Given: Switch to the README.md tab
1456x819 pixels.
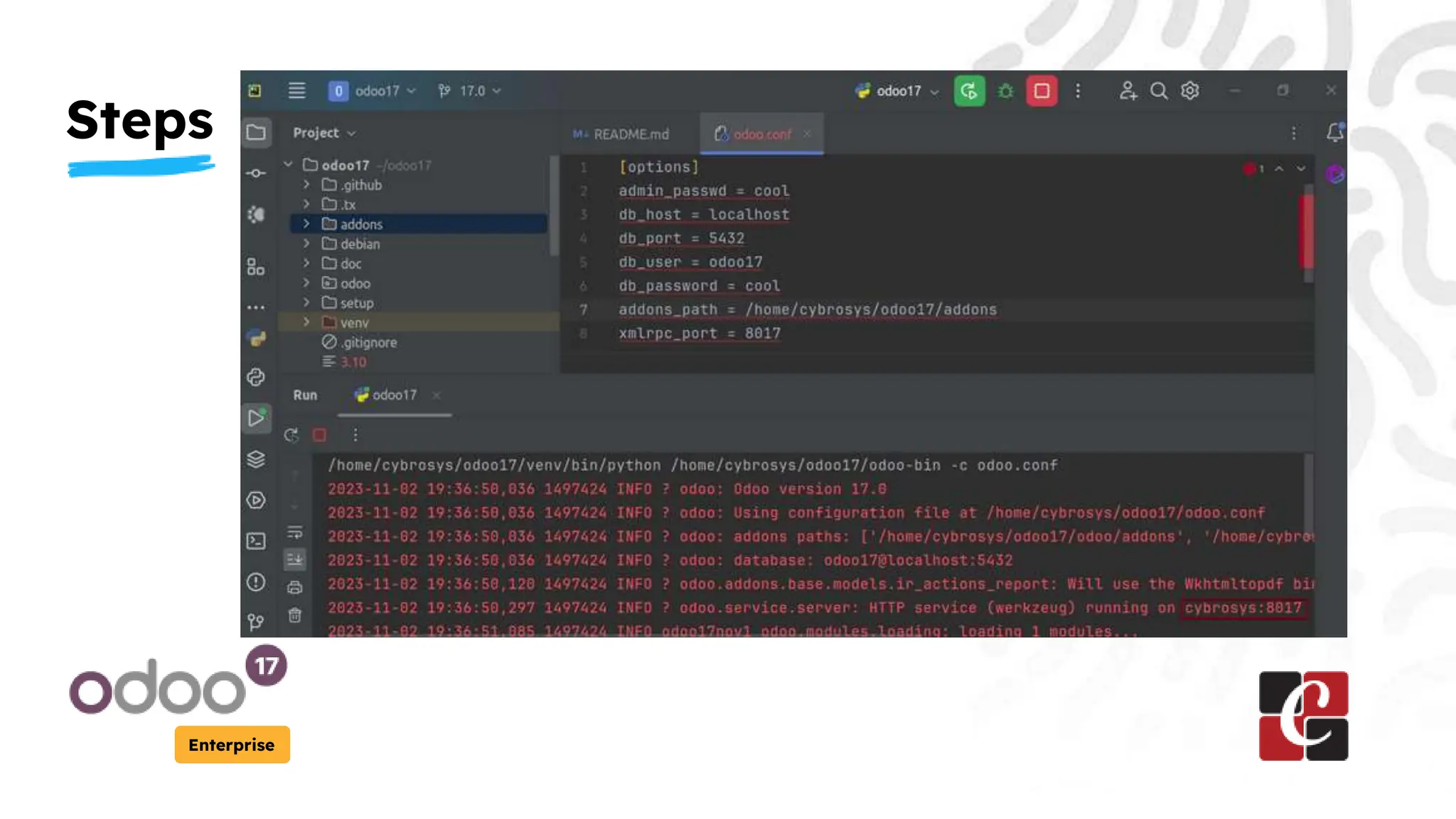Looking at the screenshot, I should pos(630,134).
